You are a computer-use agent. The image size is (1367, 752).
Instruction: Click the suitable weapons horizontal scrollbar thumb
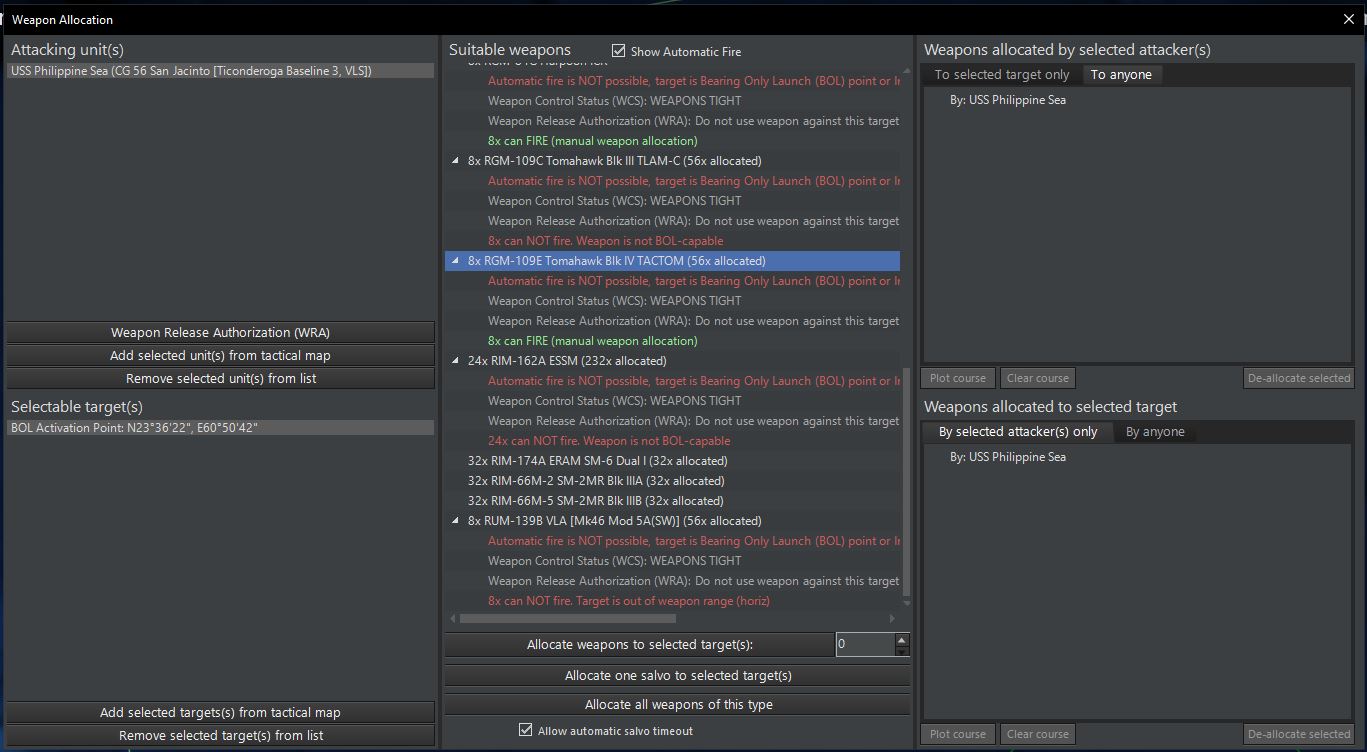pos(567,618)
